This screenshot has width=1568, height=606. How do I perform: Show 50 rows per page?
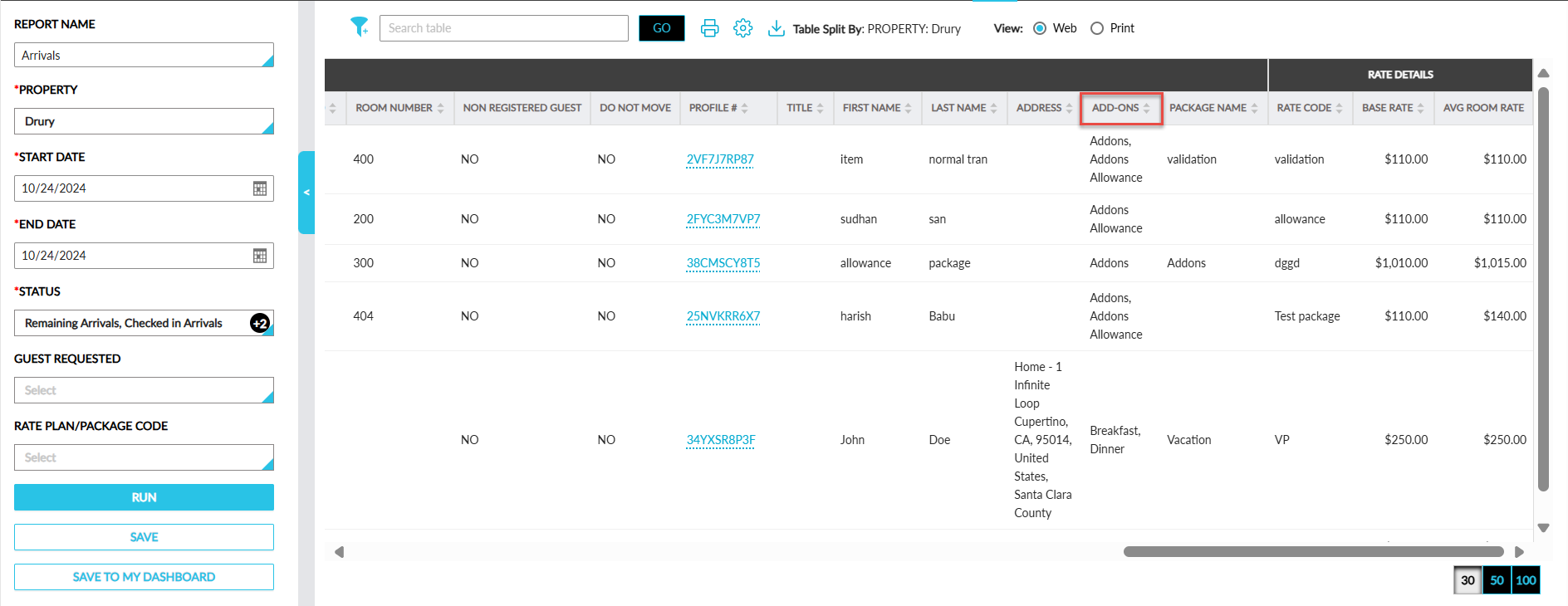click(1497, 580)
